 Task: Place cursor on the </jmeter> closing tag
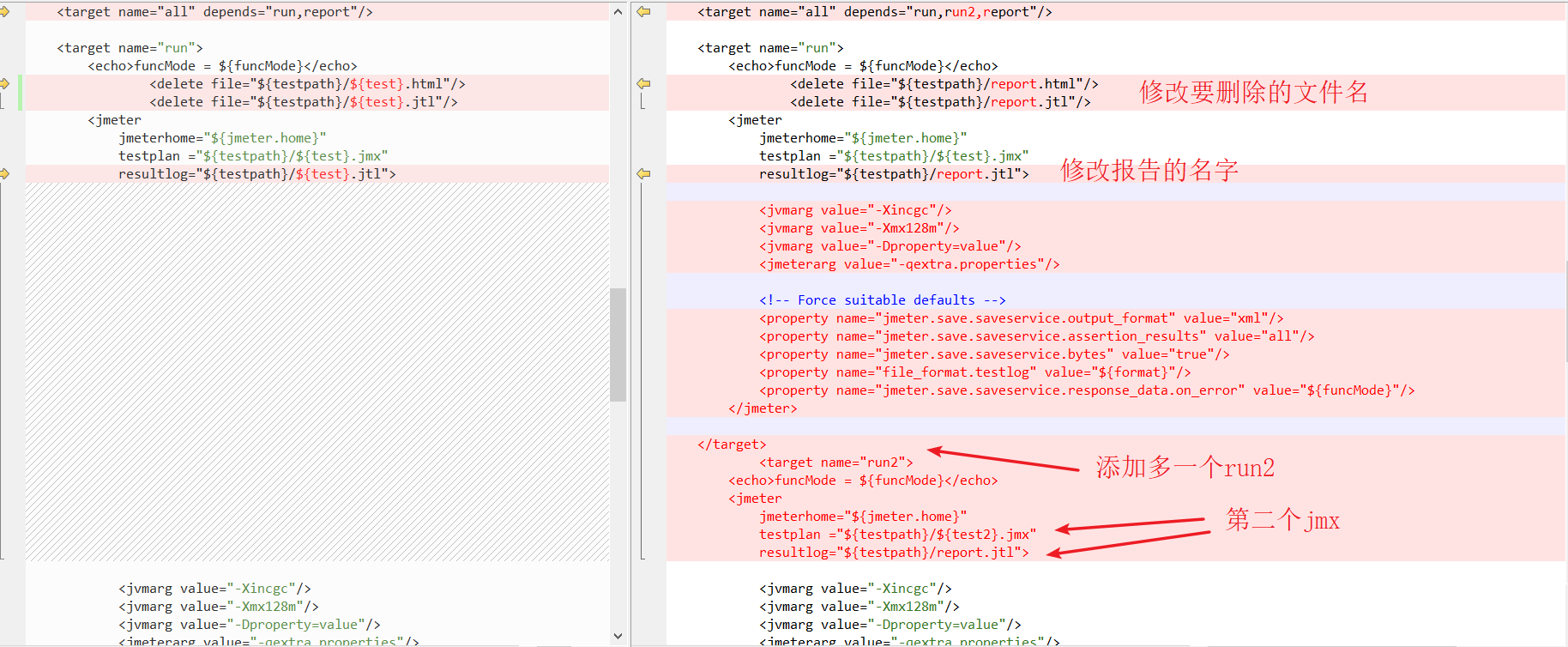click(x=763, y=408)
